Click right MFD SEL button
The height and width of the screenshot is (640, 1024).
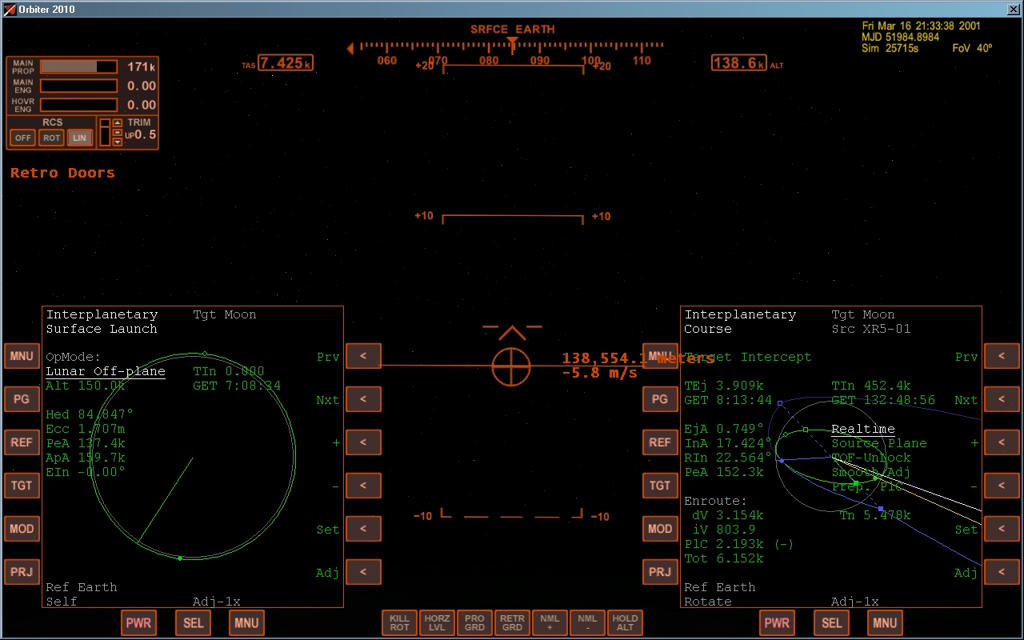(831, 622)
